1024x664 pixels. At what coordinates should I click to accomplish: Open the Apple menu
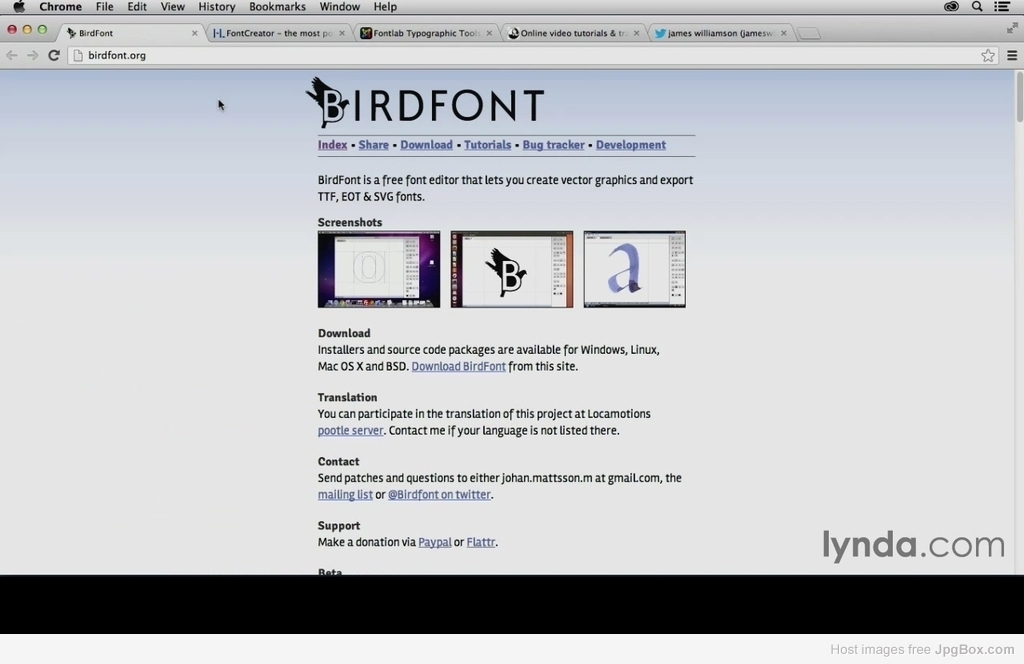(x=18, y=7)
